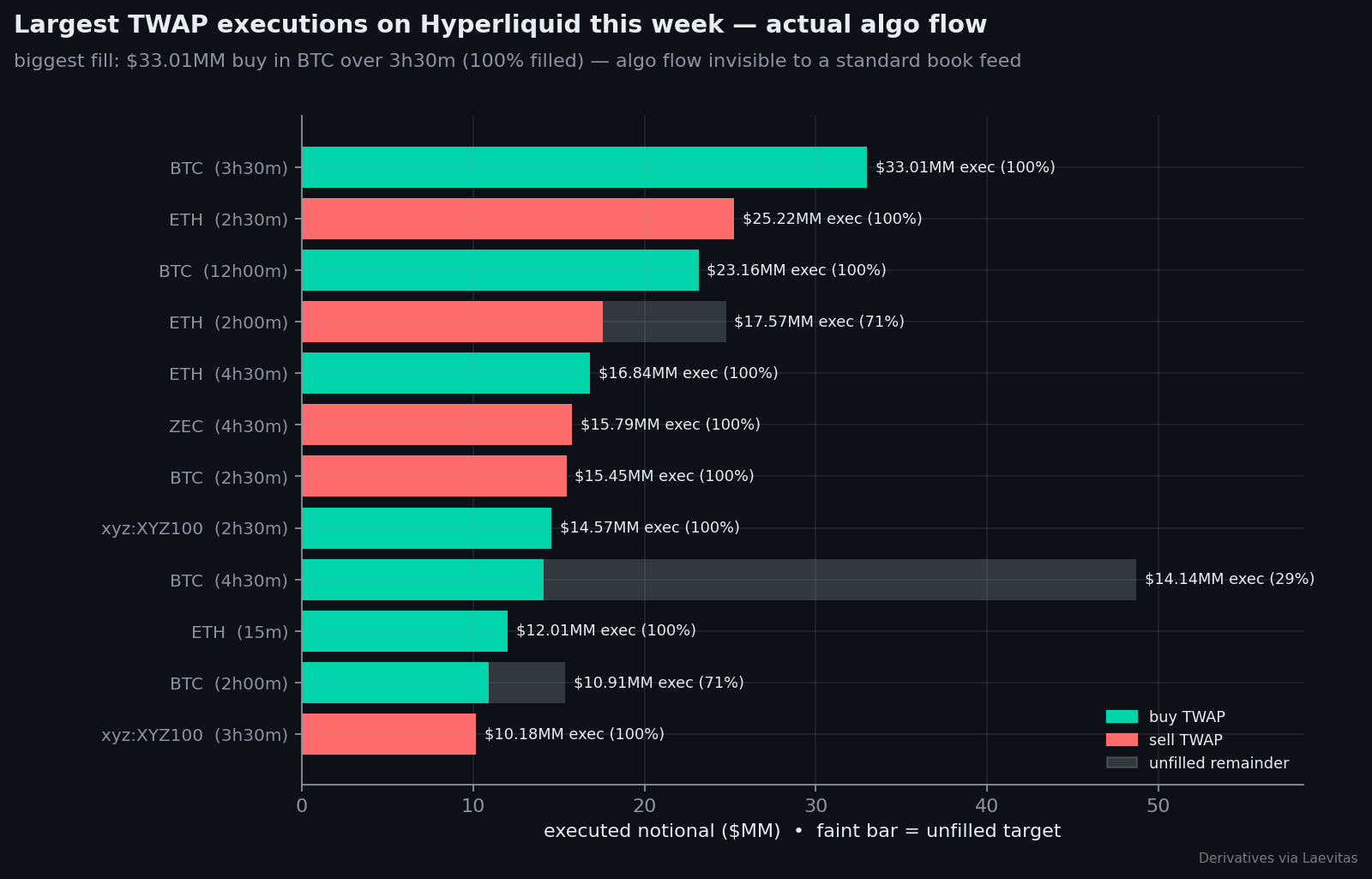This screenshot has width=1372, height=879.
Task: Click the "$23.16MM exec (100%)" value label
Action: click(797, 270)
